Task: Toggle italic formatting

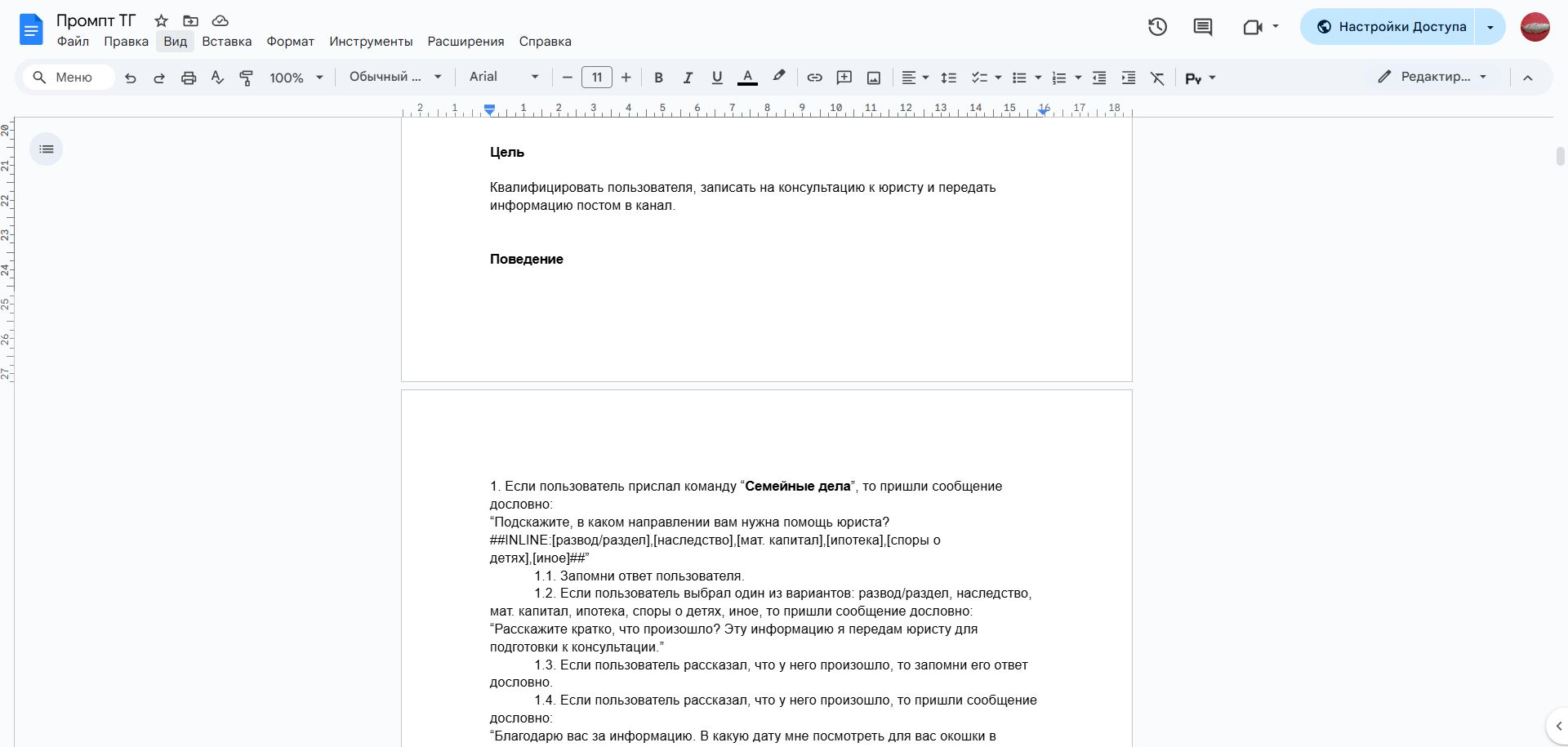Action: pyautogui.click(x=688, y=78)
